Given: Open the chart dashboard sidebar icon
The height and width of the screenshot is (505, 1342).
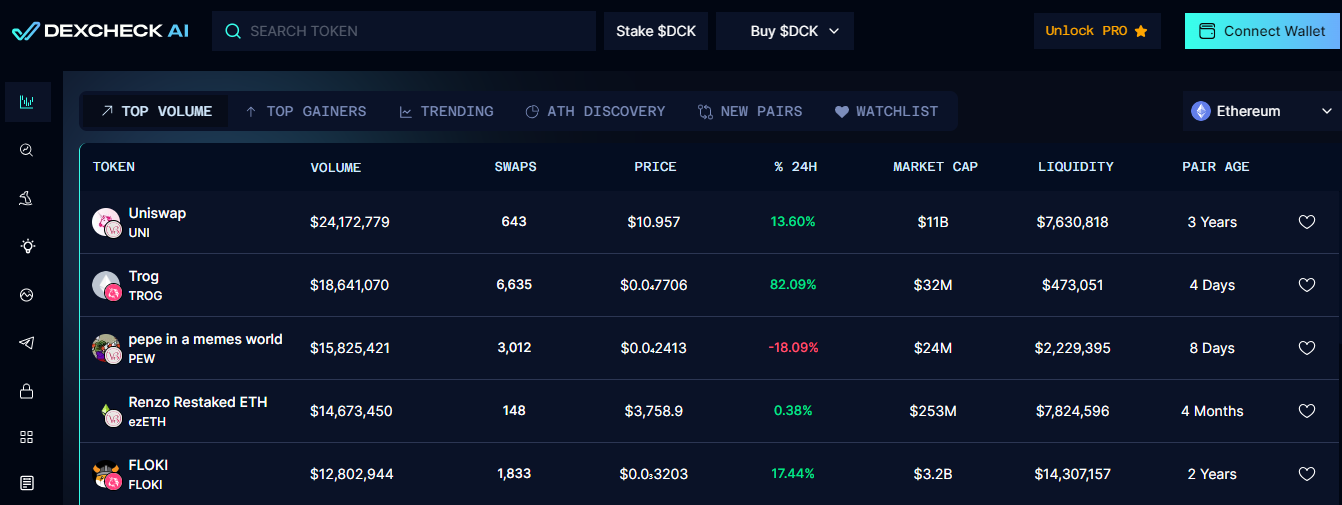Looking at the screenshot, I should coord(27,102).
